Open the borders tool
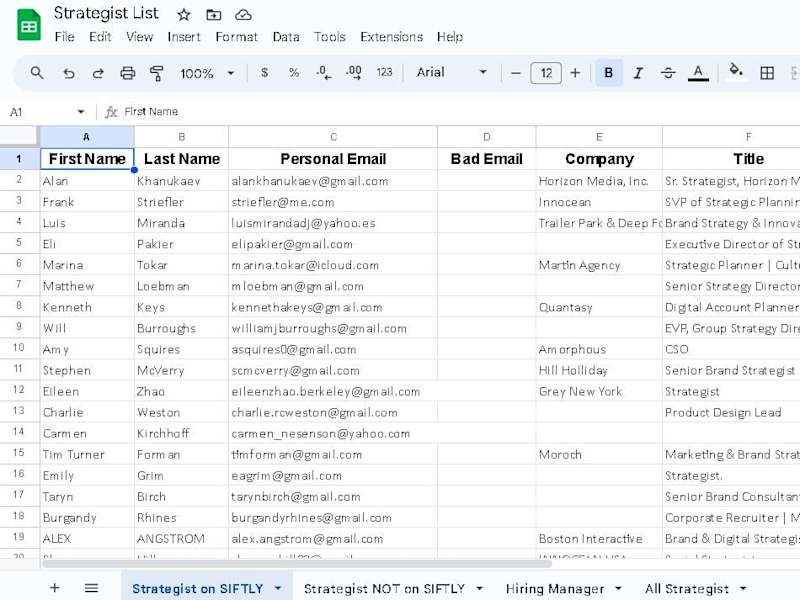Screen dimensions: 800x600 pyautogui.click(x=767, y=73)
